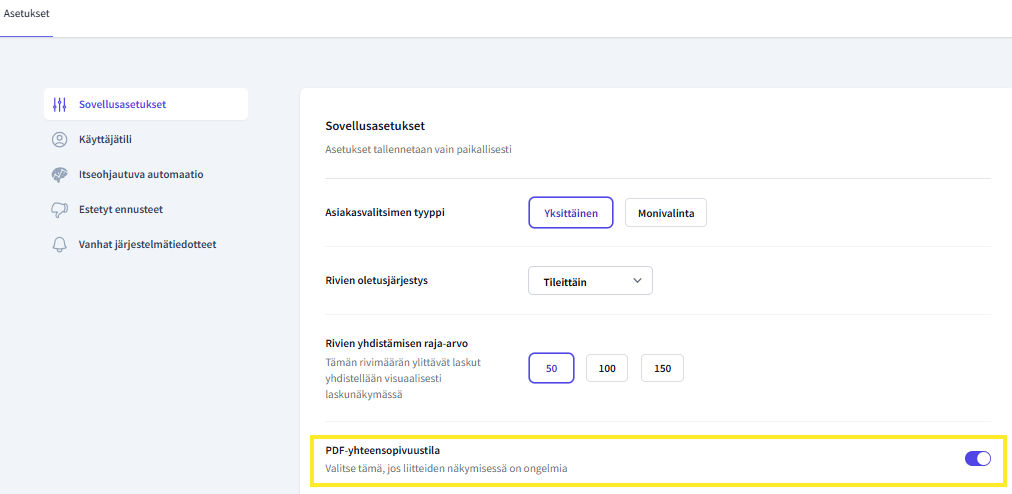Image resolution: width=1012 pixels, height=494 pixels.
Task: Click the chevron arrow in Rivien oletusjärjestys dropdown
Action: point(638,281)
